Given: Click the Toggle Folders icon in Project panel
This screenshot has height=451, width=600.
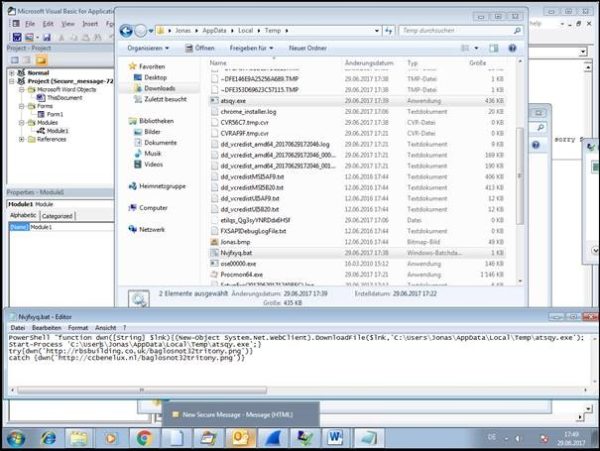Looking at the screenshot, I should pos(41,60).
